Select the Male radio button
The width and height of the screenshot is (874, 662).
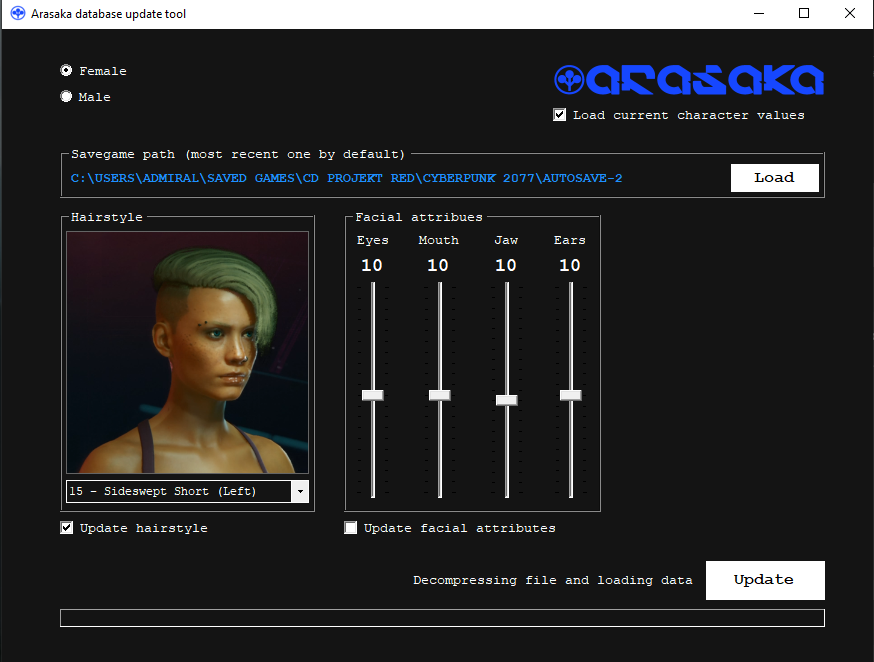66,96
